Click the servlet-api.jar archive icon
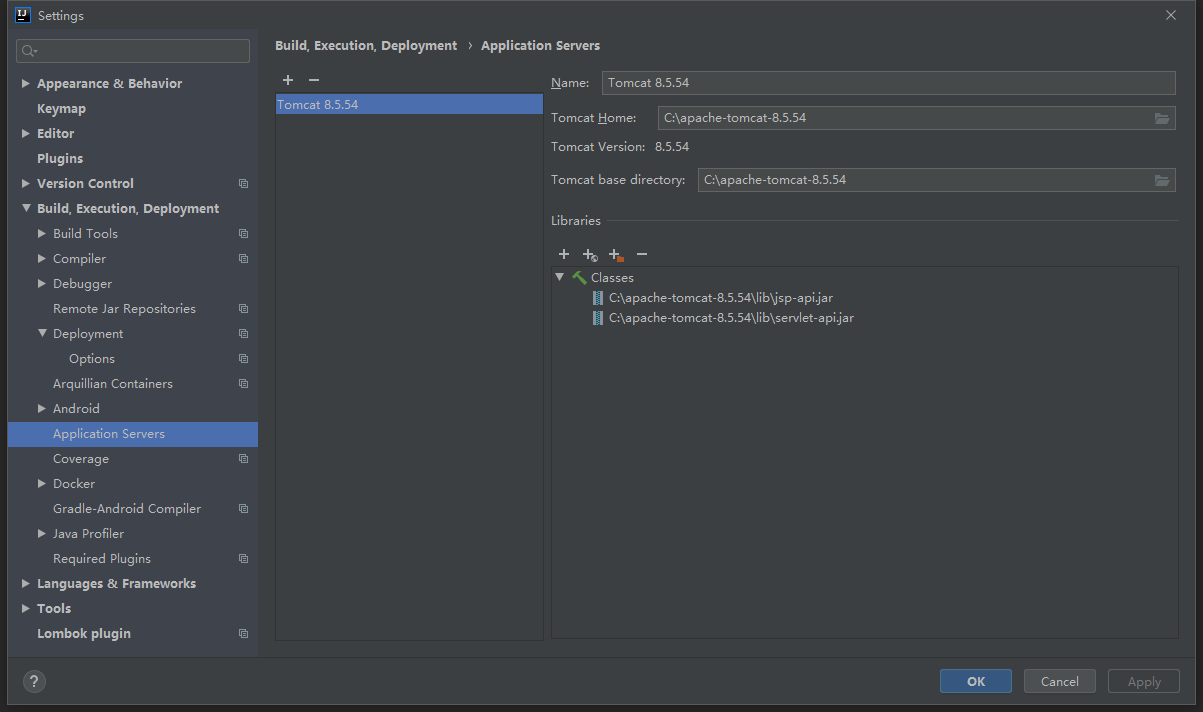The image size is (1203, 712). click(x=598, y=318)
